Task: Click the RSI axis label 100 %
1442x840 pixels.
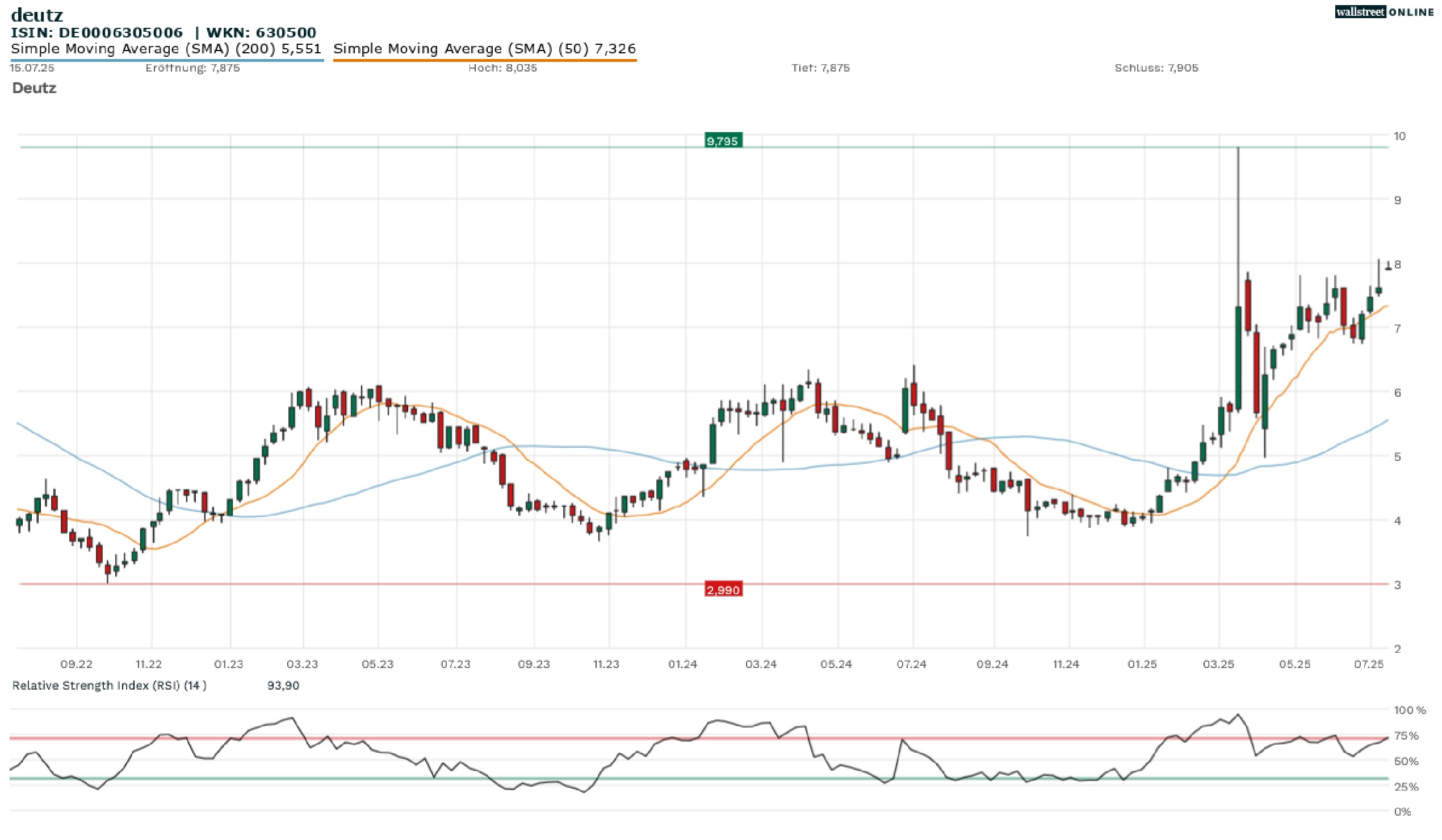Action: (1410, 709)
